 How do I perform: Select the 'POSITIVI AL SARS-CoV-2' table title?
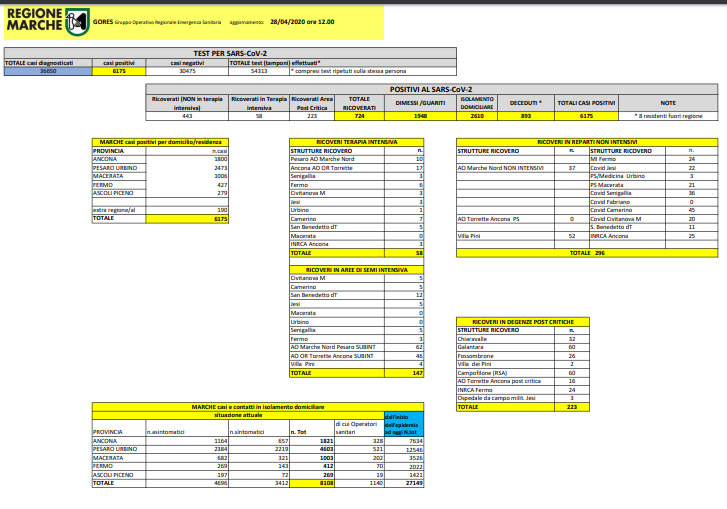click(431, 89)
